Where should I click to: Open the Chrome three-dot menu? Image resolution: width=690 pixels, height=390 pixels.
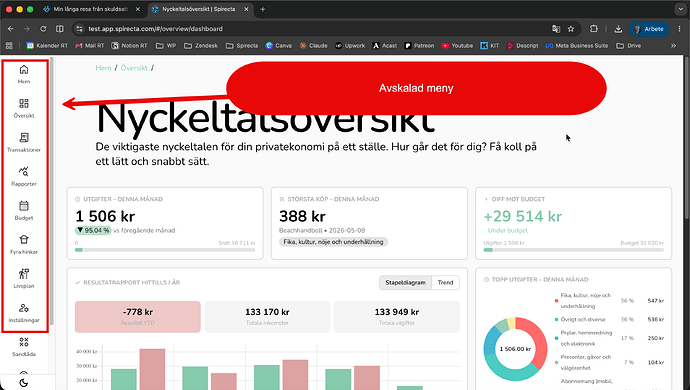tap(679, 29)
